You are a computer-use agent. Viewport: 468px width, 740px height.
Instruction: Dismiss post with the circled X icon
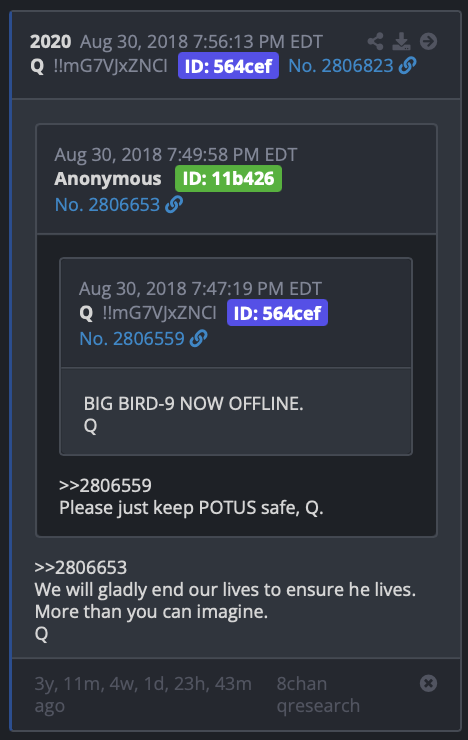click(428, 683)
